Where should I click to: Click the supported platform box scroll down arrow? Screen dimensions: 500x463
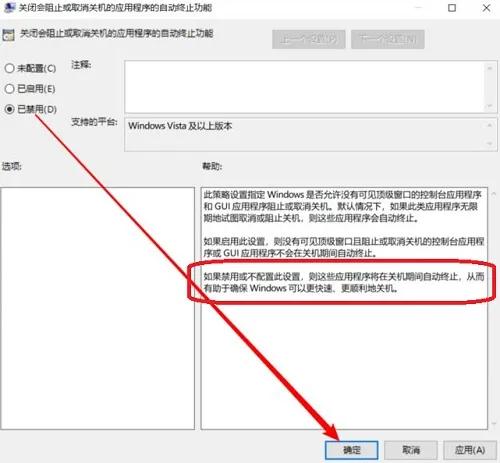click(x=490, y=144)
